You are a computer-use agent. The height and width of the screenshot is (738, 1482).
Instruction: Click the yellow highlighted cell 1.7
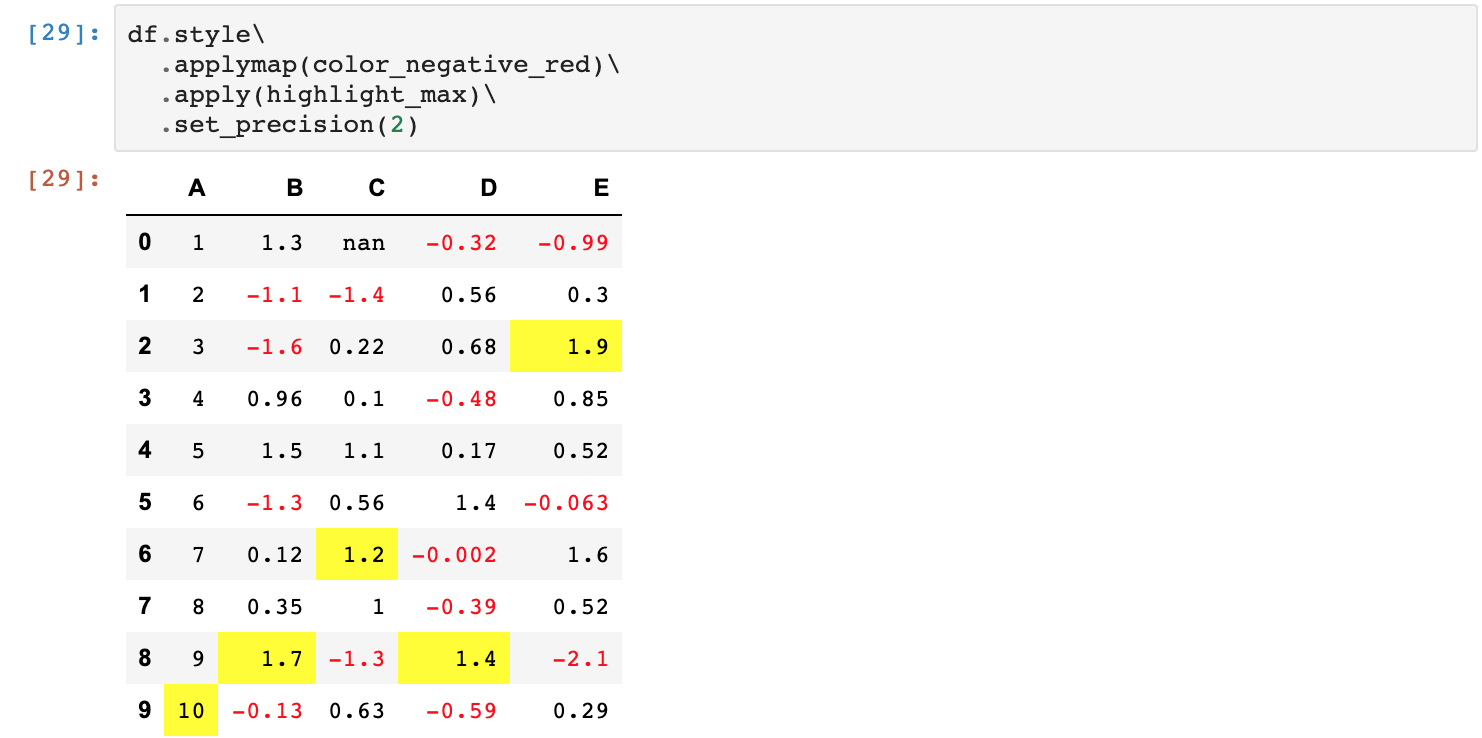point(267,658)
